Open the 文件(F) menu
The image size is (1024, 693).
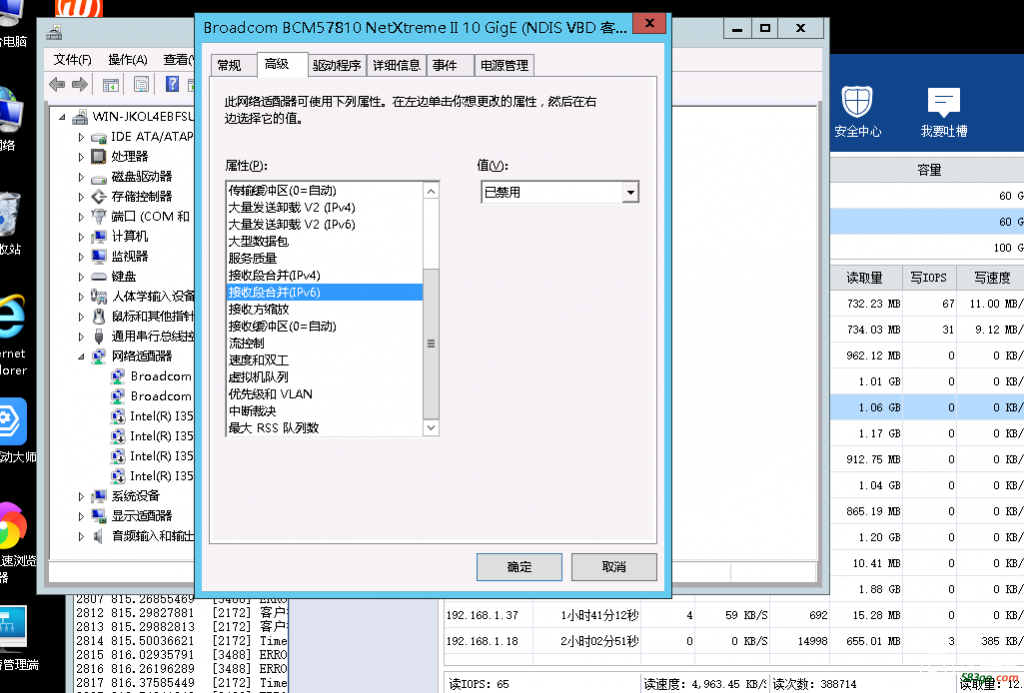pos(72,59)
